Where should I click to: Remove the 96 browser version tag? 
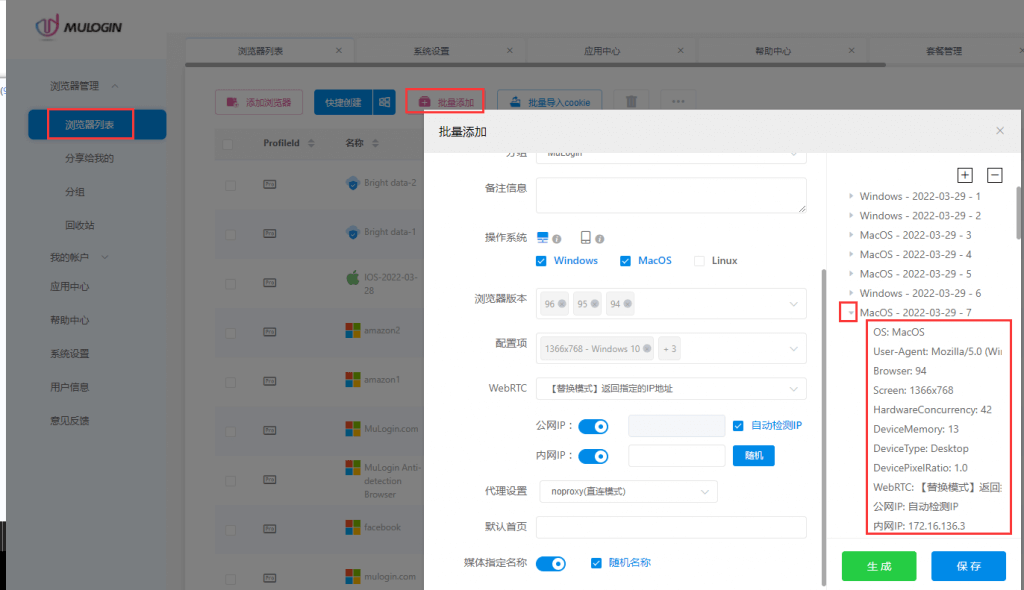coord(562,304)
